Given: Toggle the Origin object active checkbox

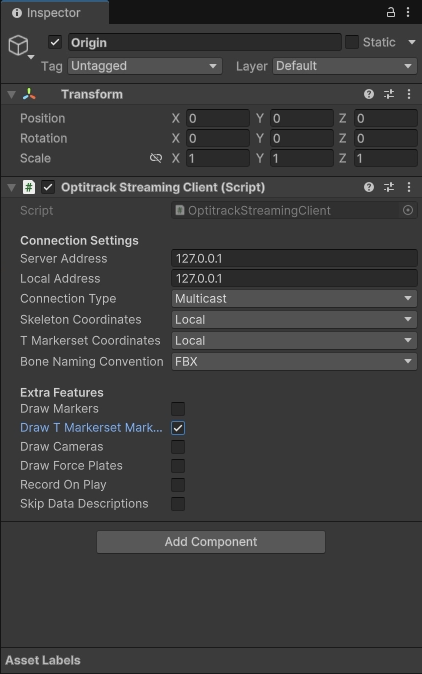Looking at the screenshot, I should (55, 42).
